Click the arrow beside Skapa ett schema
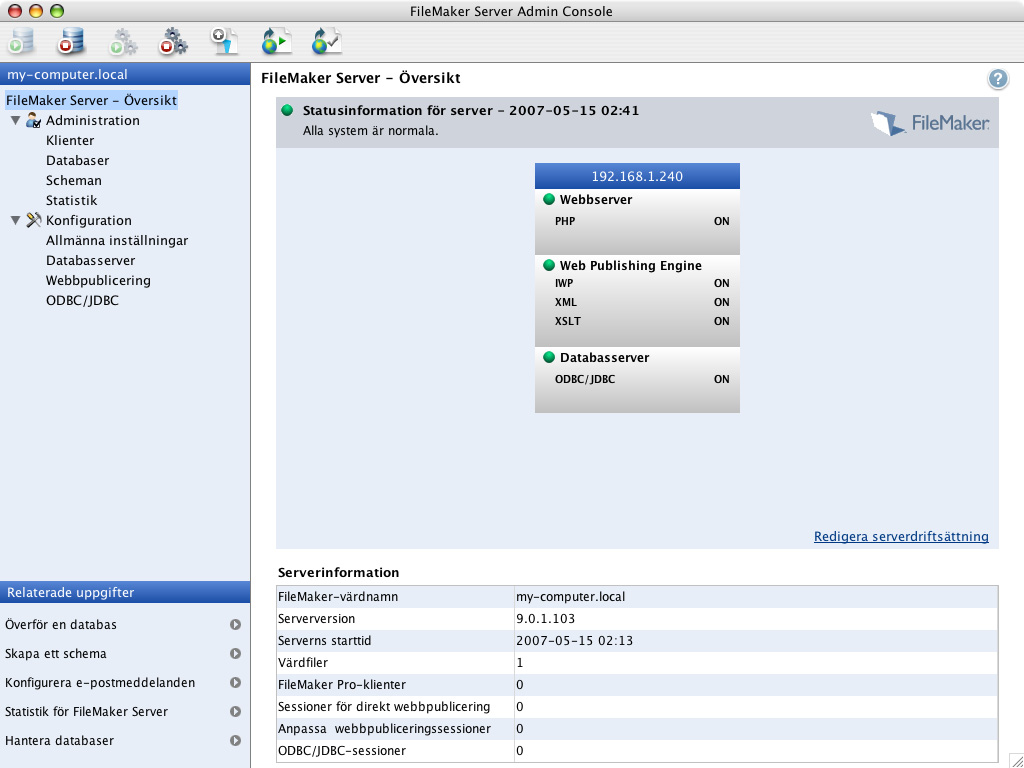1024x768 pixels. [x=235, y=654]
